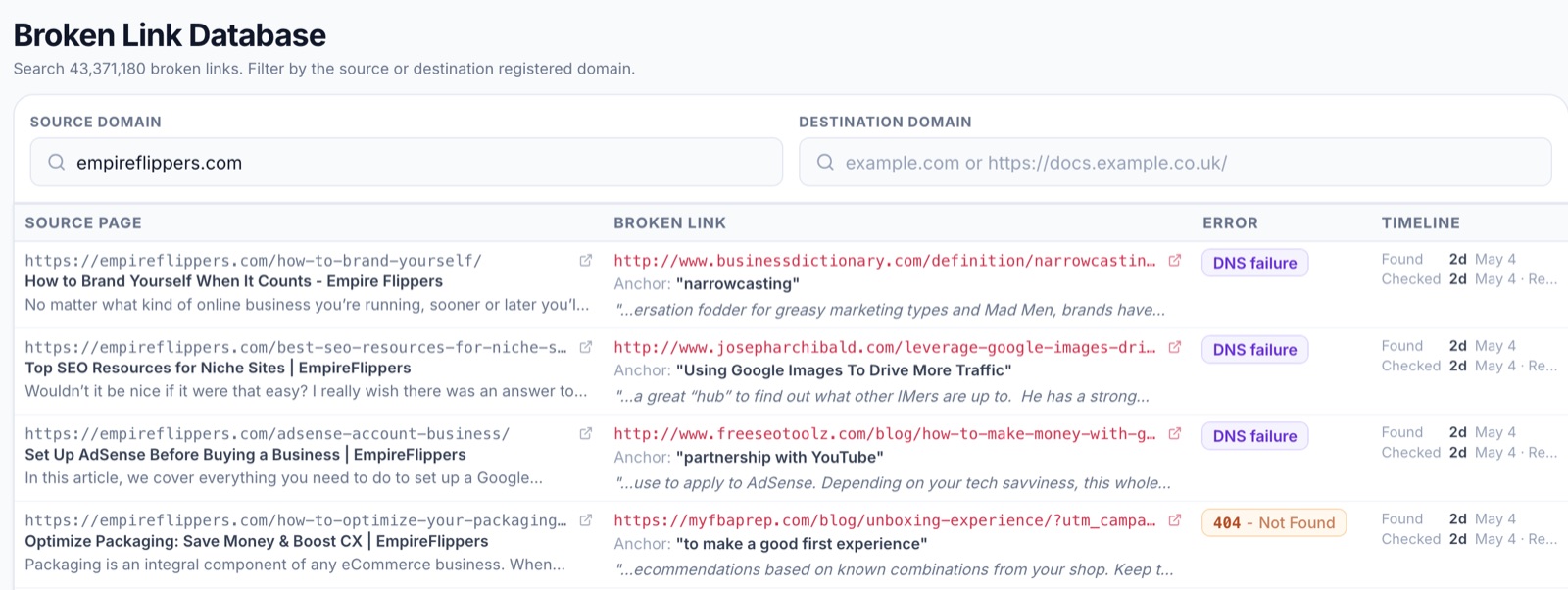Click description "Packaging is an integral component"
1568x590 pixels.
pos(295,565)
